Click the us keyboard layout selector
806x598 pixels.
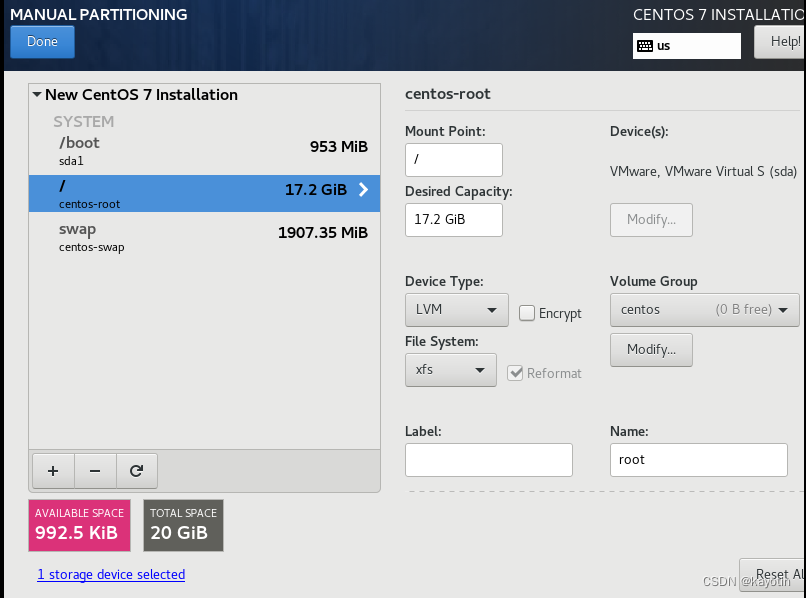click(x=687, y=46)
